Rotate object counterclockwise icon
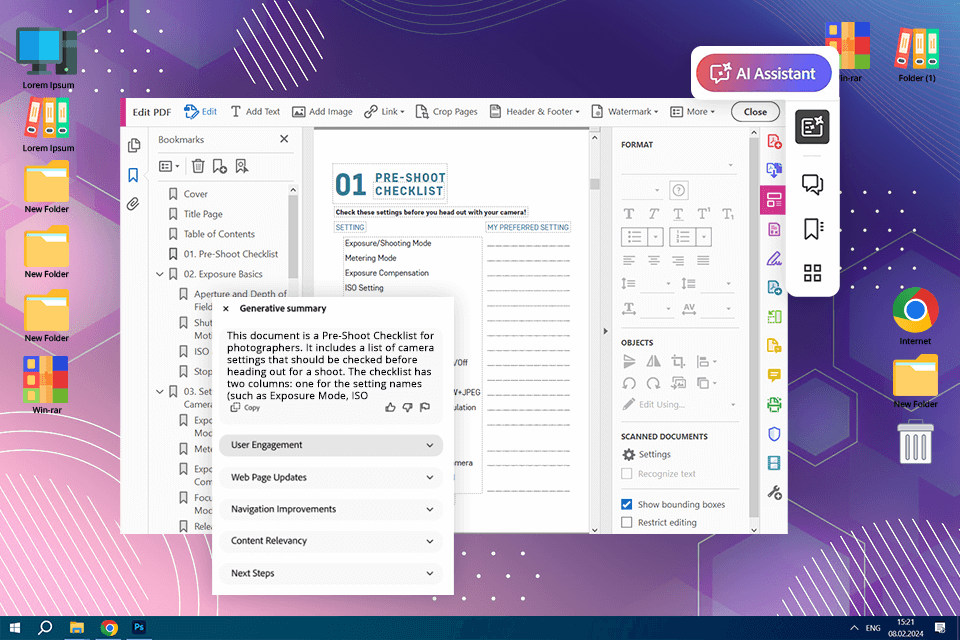The width and height of the screenshot is (960, 640). (x=629, y=383)
